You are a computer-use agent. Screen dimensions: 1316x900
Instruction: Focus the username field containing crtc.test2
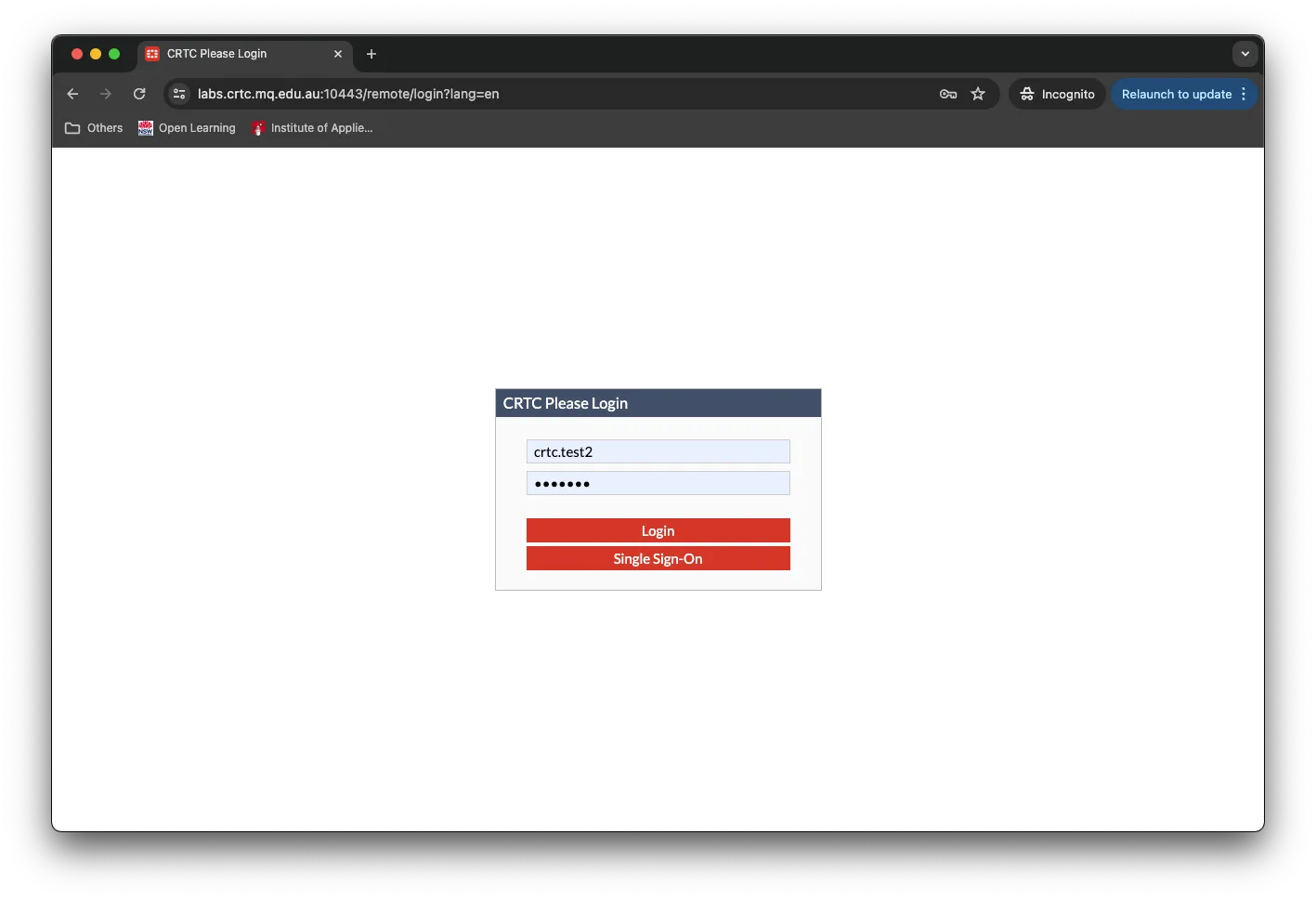(658, 451)
